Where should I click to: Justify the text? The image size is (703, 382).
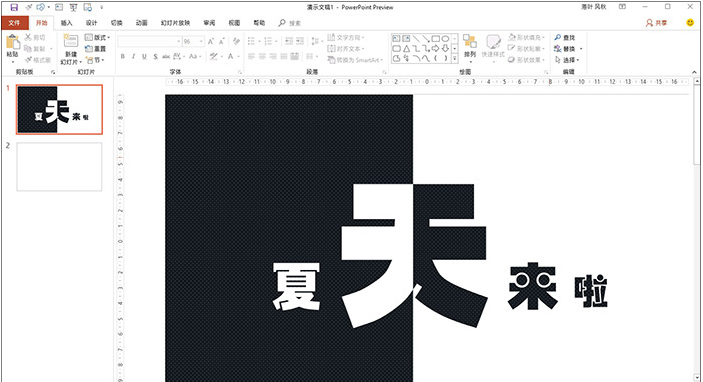coord(284,56)
